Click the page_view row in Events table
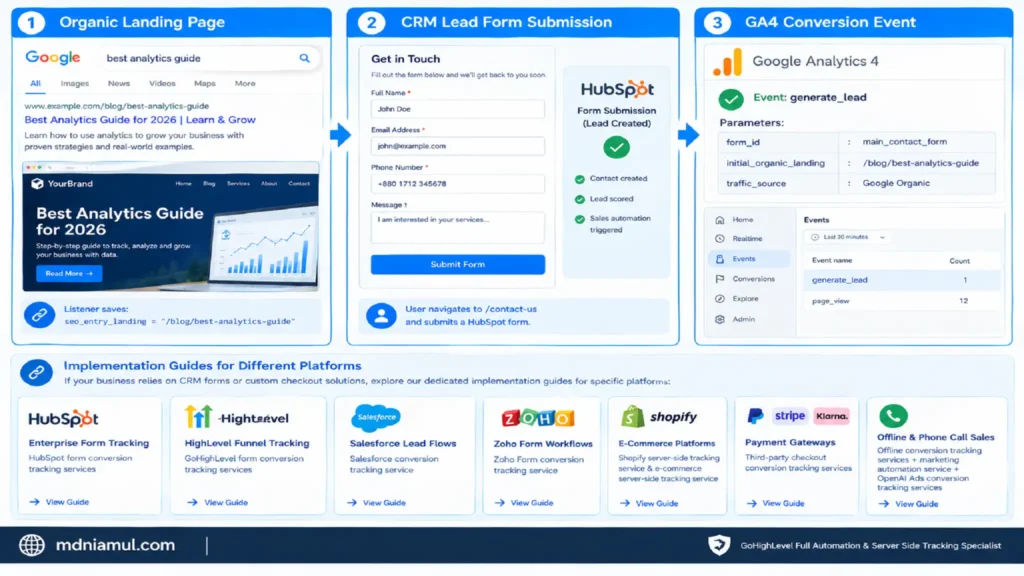Image resolution: width=1024 pixels, height=576 pixels. (902, 301)
